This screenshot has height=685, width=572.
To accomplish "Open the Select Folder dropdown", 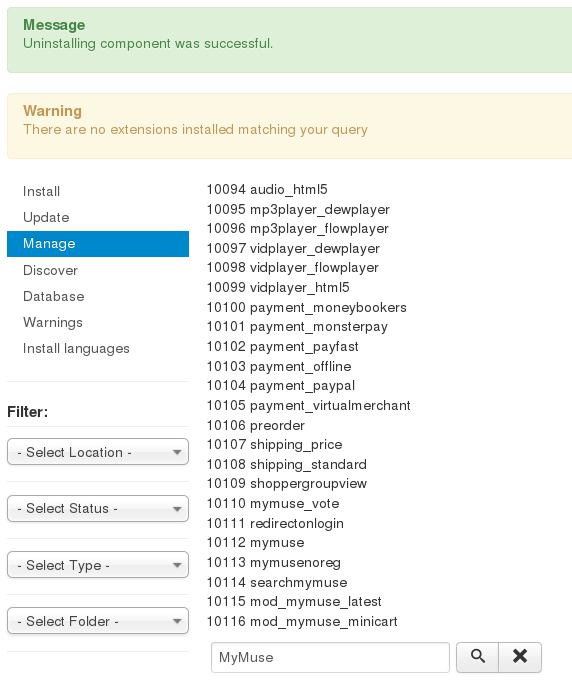I will [x=98, y=621].
